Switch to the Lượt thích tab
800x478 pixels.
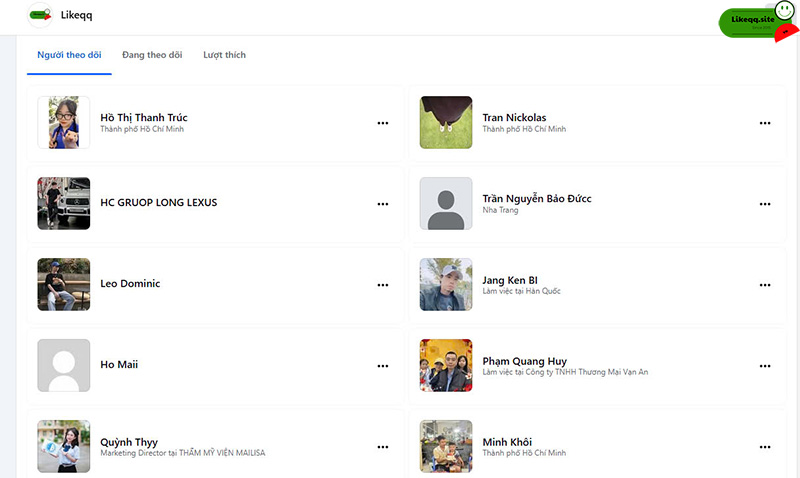(x=224, y=55)
